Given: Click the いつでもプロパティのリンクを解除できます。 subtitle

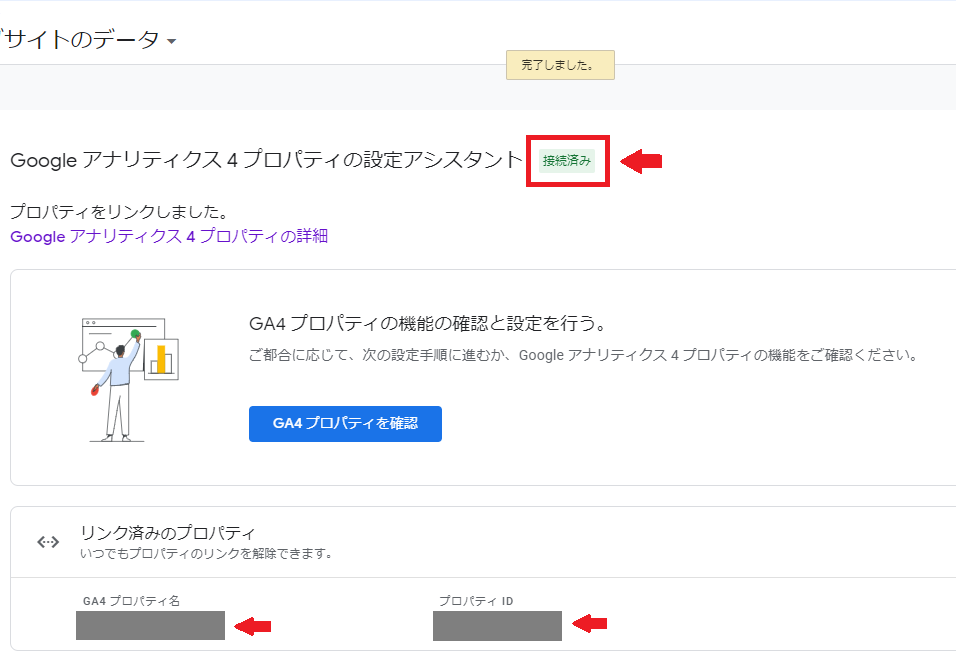Looking at the screenshot, I should tap(207, 554).
